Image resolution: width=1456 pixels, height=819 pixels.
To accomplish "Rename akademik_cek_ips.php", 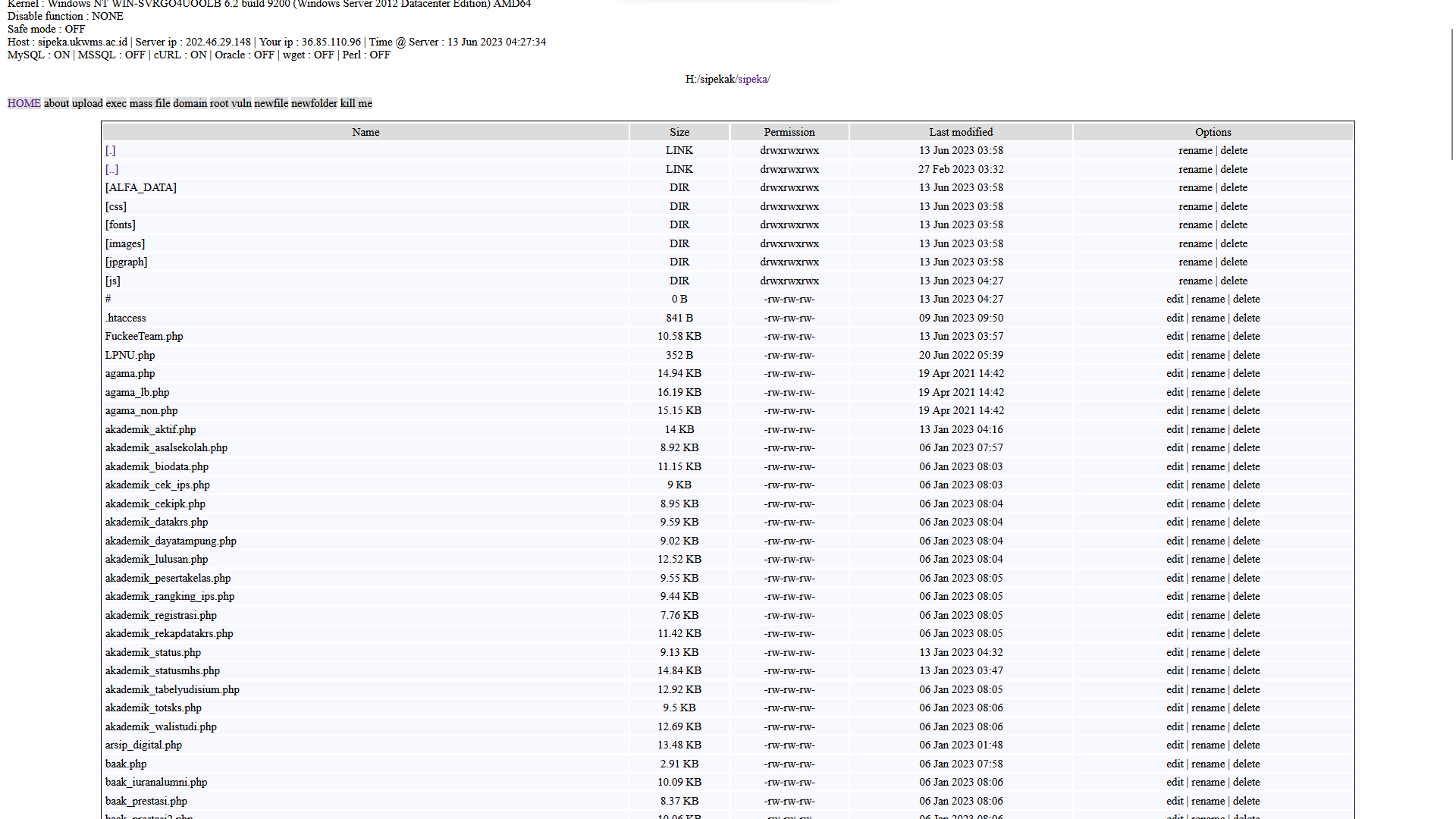I will point(1208,485).
